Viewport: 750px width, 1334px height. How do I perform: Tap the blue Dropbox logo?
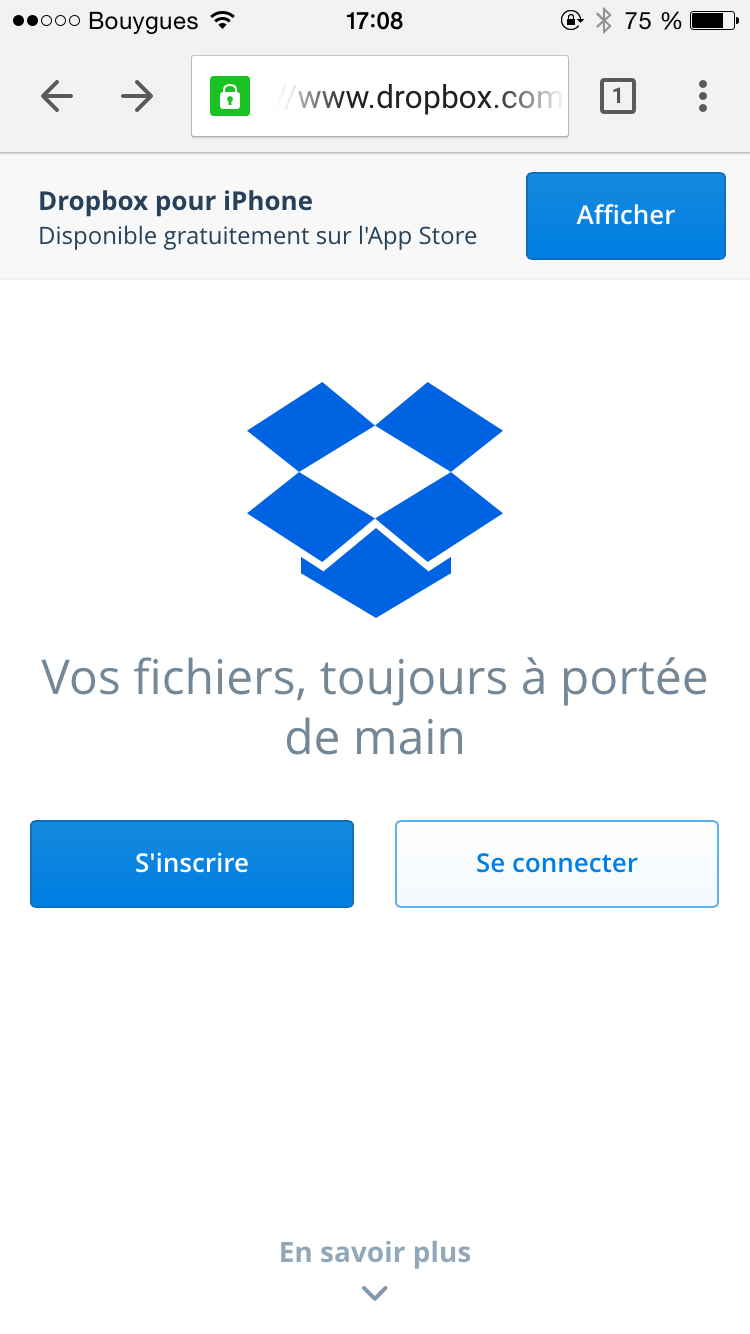pos(375,499)
